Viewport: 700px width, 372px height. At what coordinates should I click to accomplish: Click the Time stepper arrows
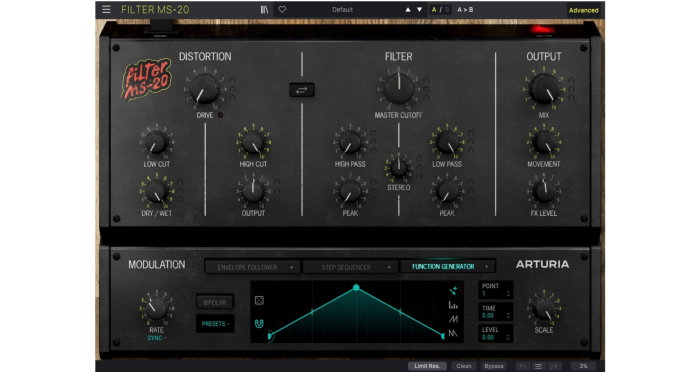(x=508, y=315)
